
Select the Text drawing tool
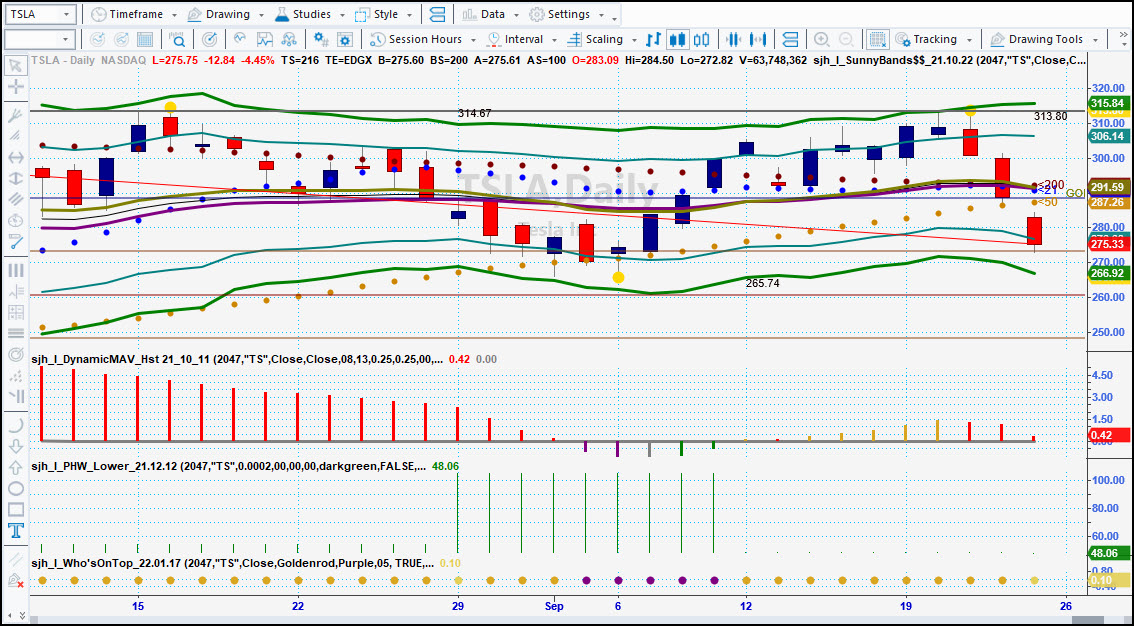(15, 531)
